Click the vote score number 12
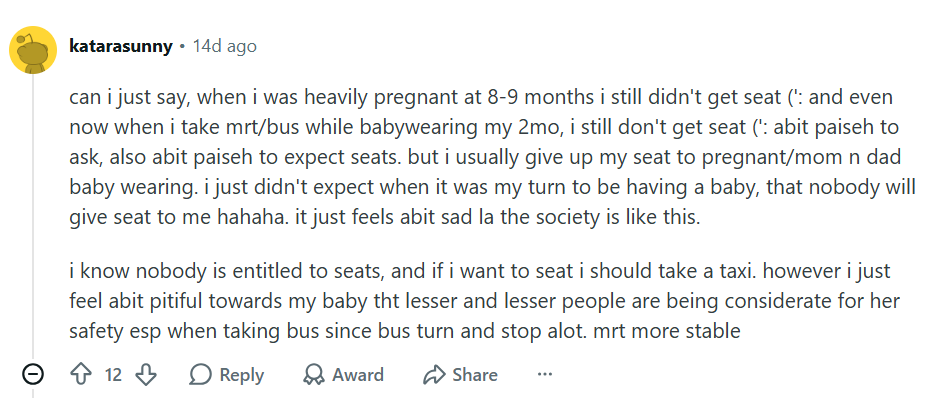 [x=113, y=375]
